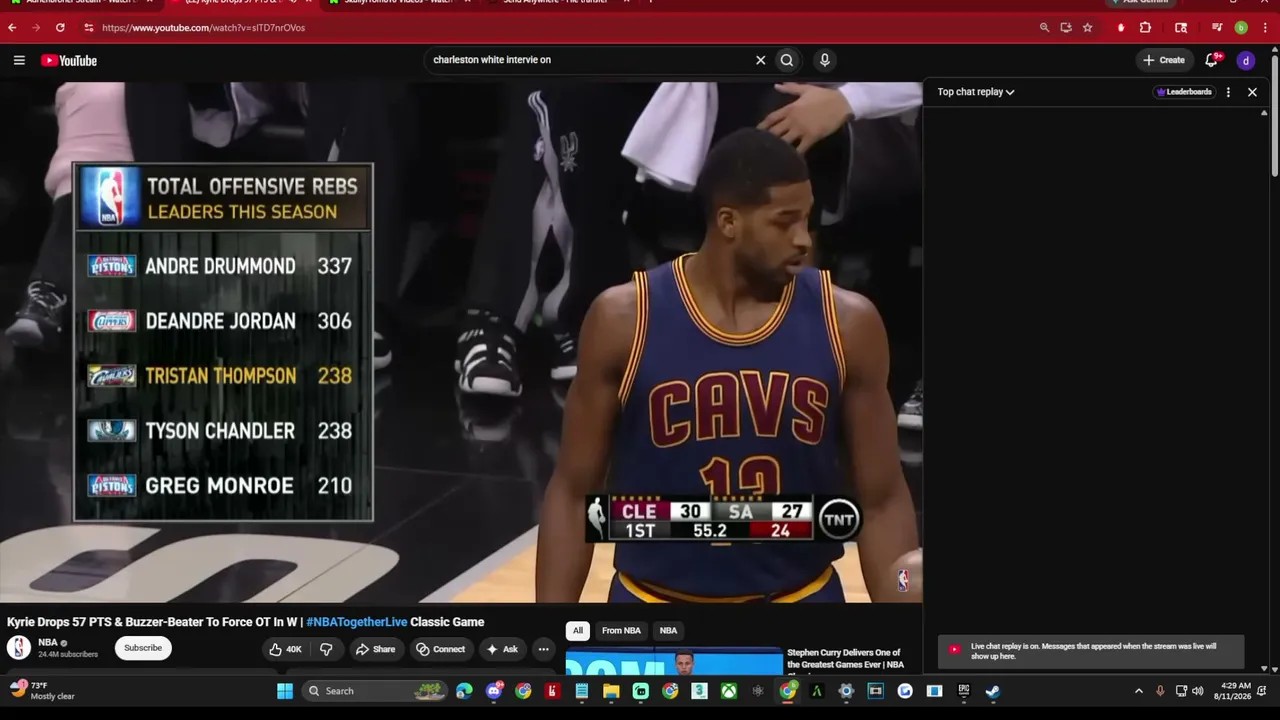Bookmark this page with the star

[x=1087, y=28]
